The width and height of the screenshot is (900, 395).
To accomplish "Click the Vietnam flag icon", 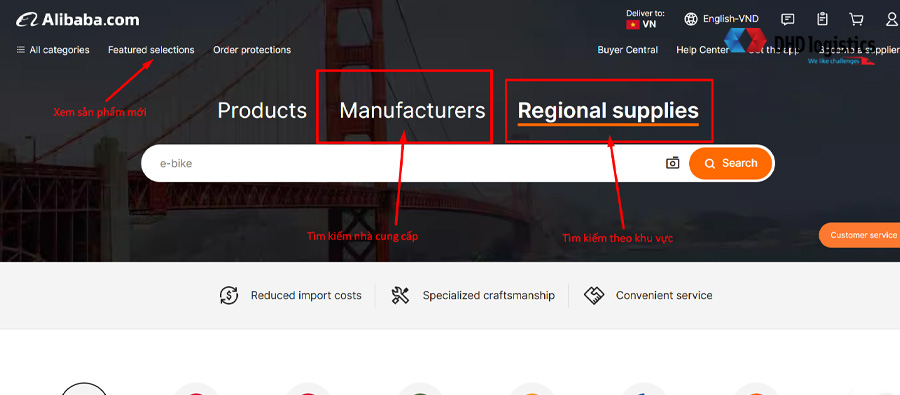I will pos(633,24).
